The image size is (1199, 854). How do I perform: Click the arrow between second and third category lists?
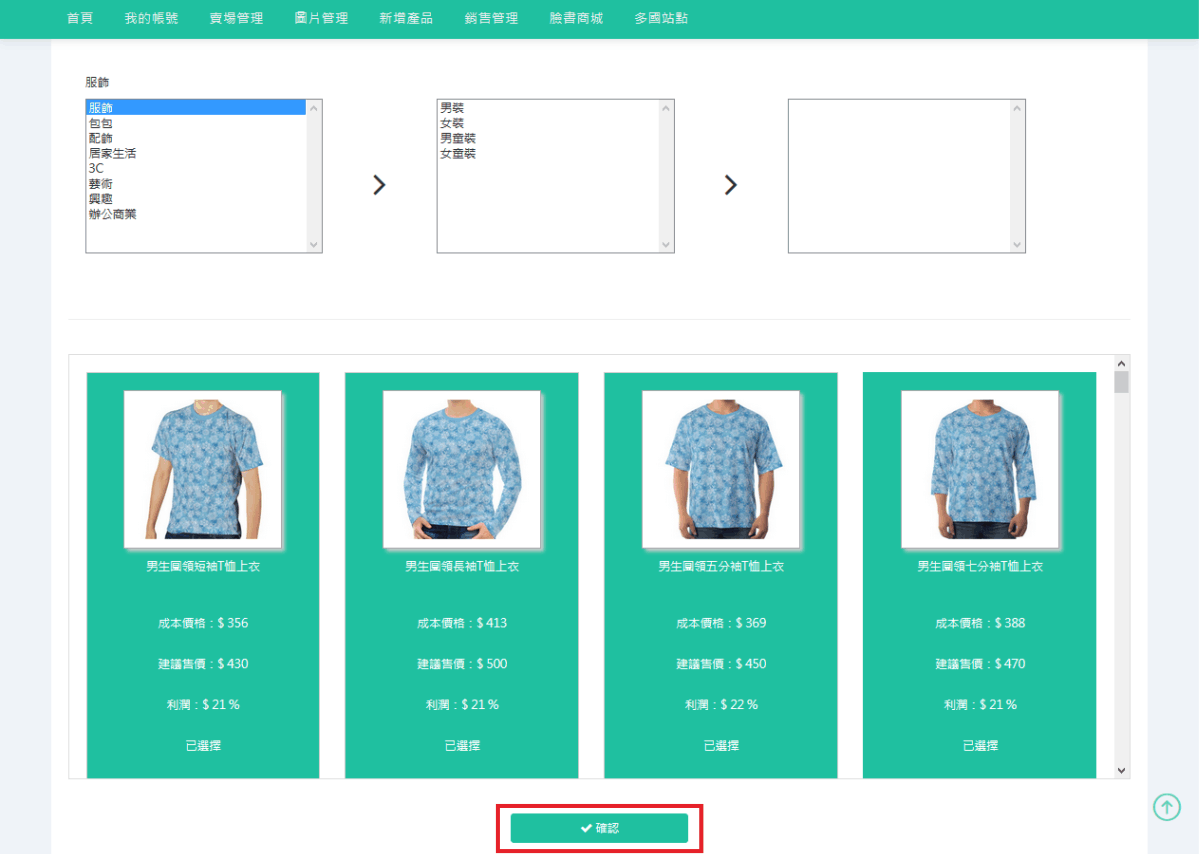click(x=730, y=185)
